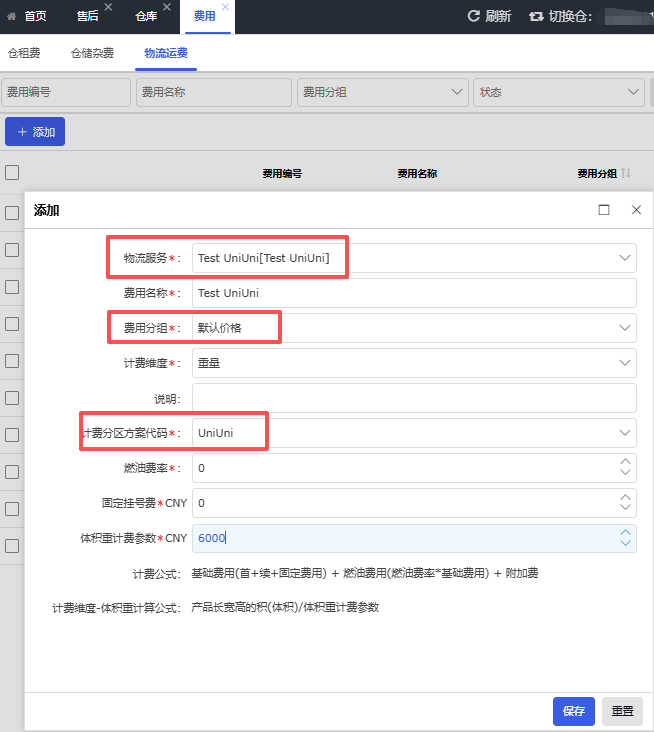Expand the 物流服务 dropdown
Screen dimensions: 654x732
point(625,258)
